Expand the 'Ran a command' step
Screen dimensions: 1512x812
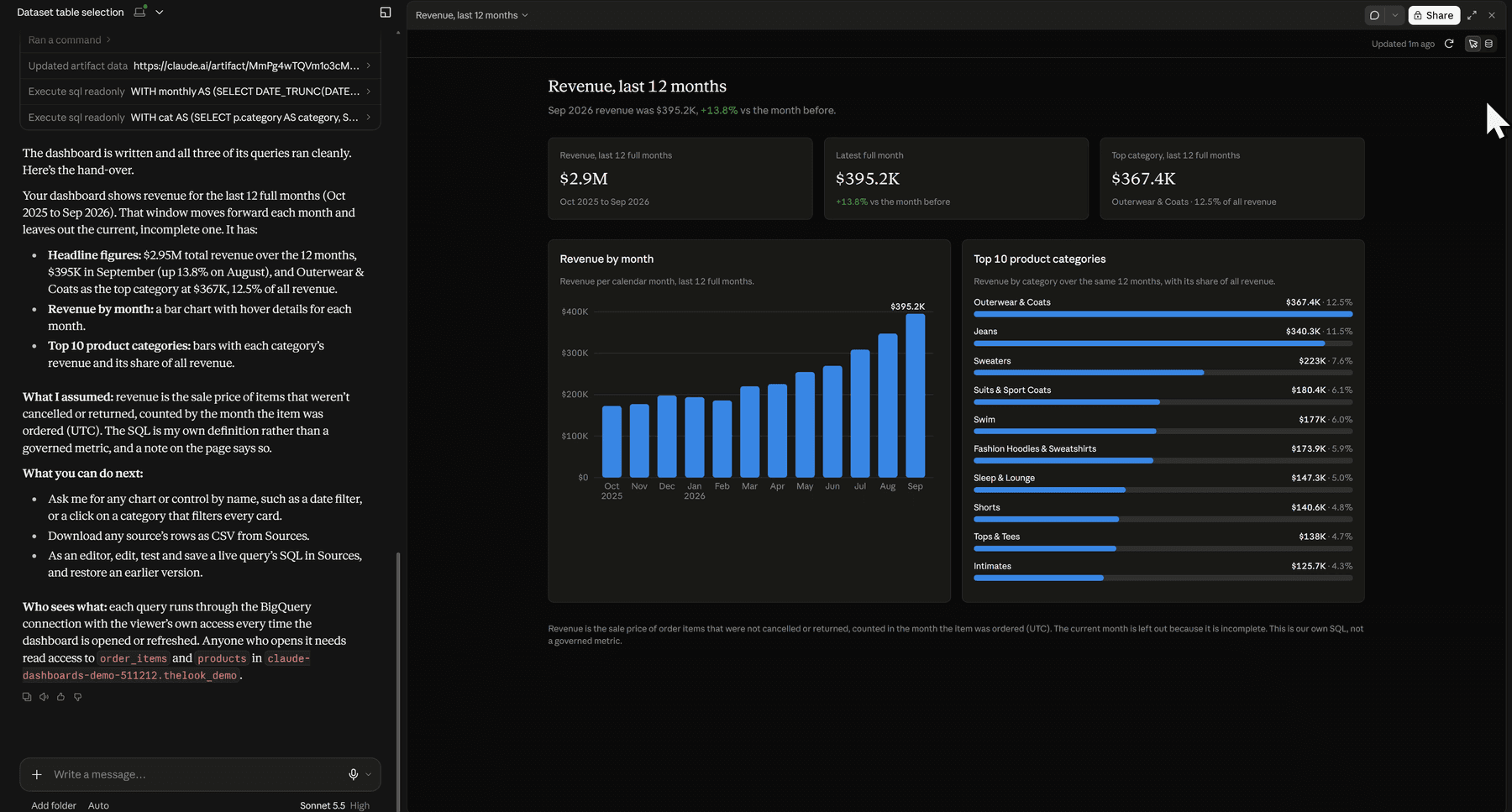[x=69, y=40]
